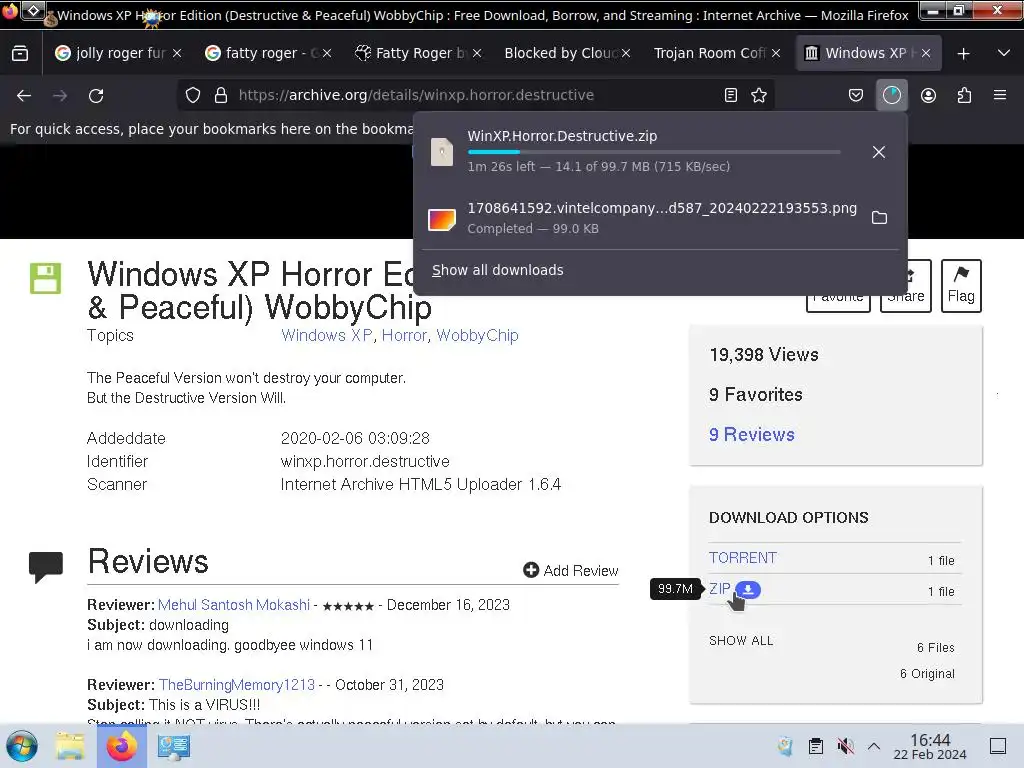Open the extensions puzzle icon

coord(964,95)
